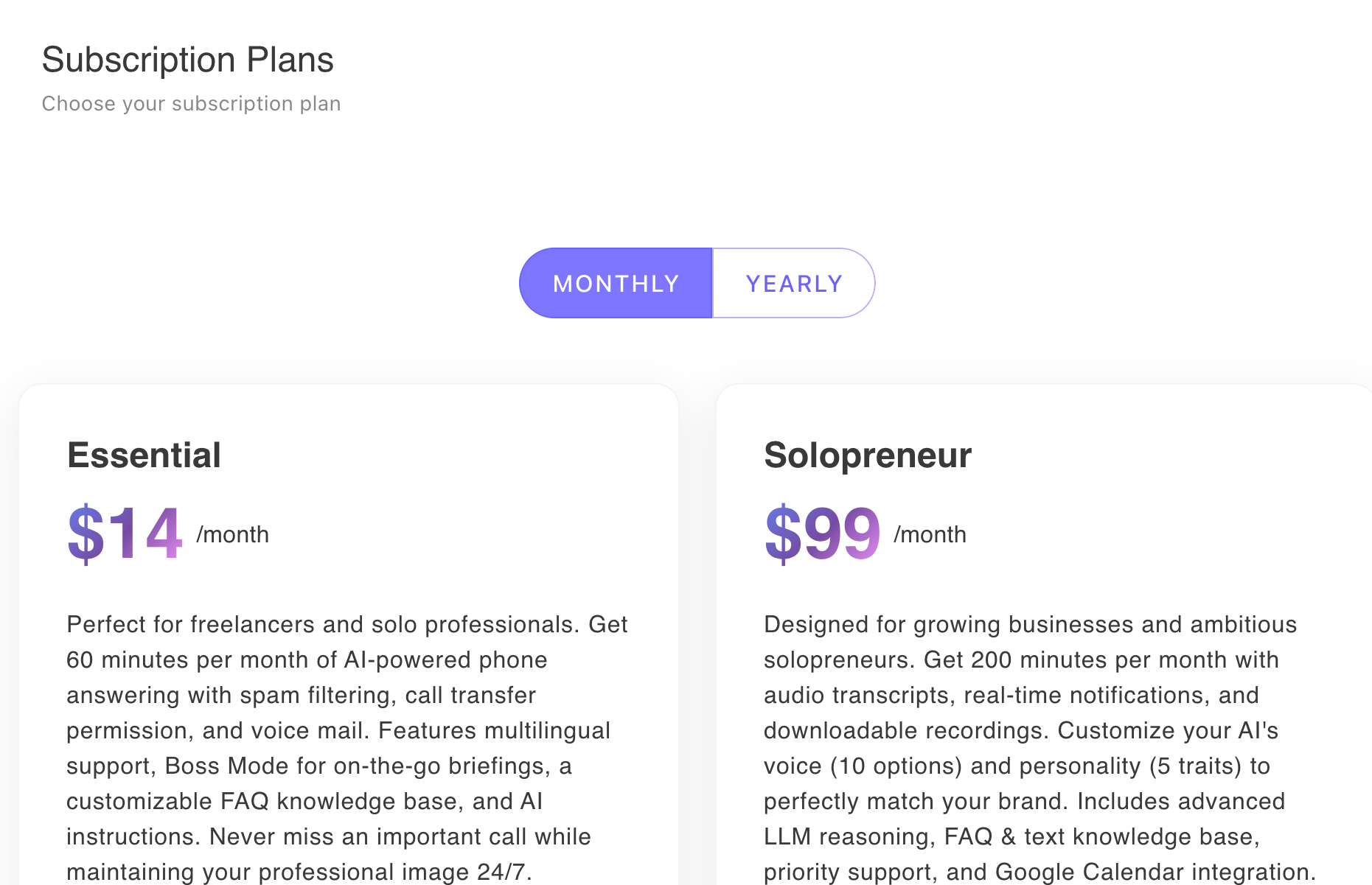
Task: Select the Solopreneur plan card
Action: tap(1043, 626)
